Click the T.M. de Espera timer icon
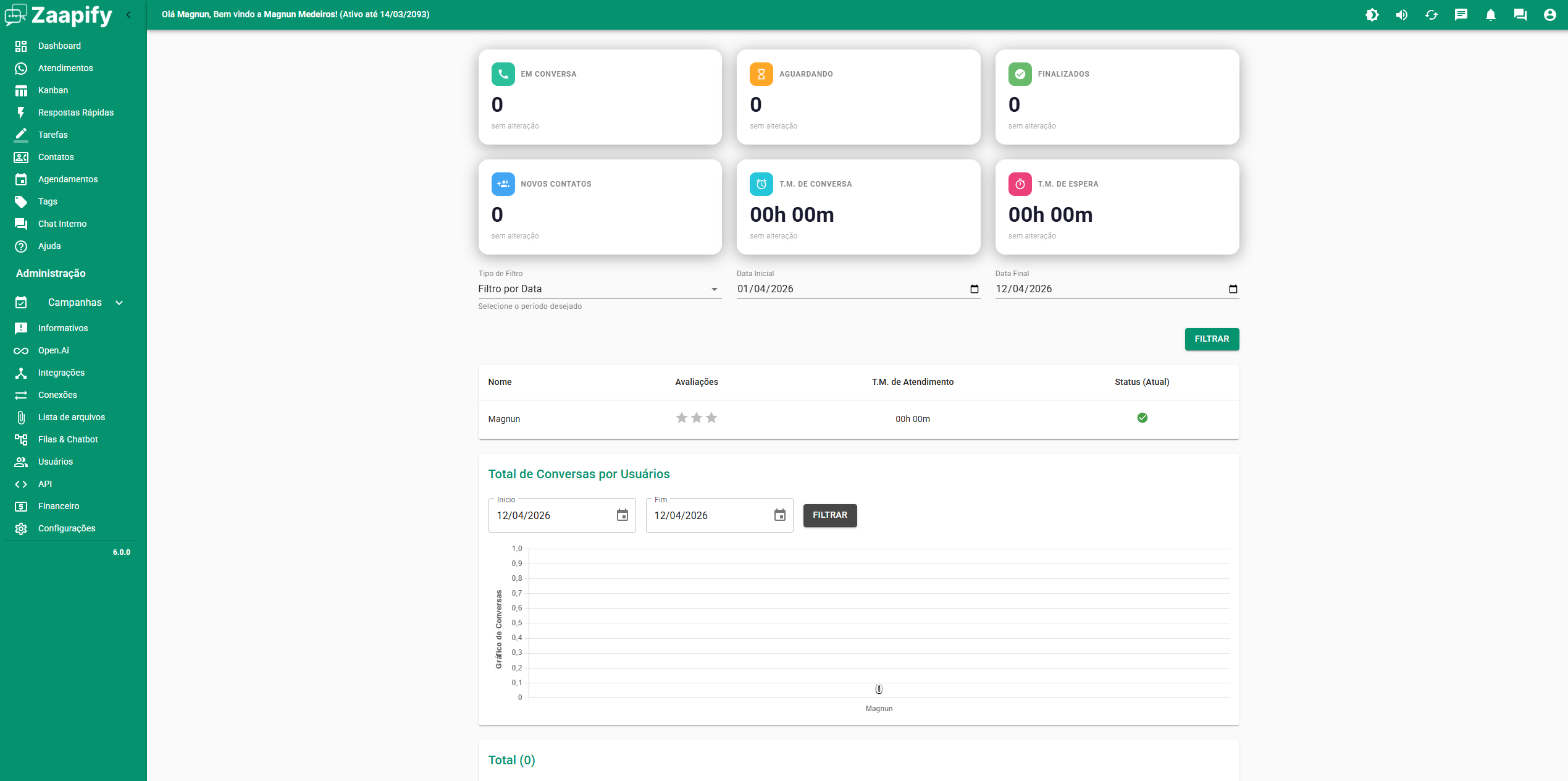Image resolution: width=1568 pixels, height=781 pixels. click(1020, 184)
